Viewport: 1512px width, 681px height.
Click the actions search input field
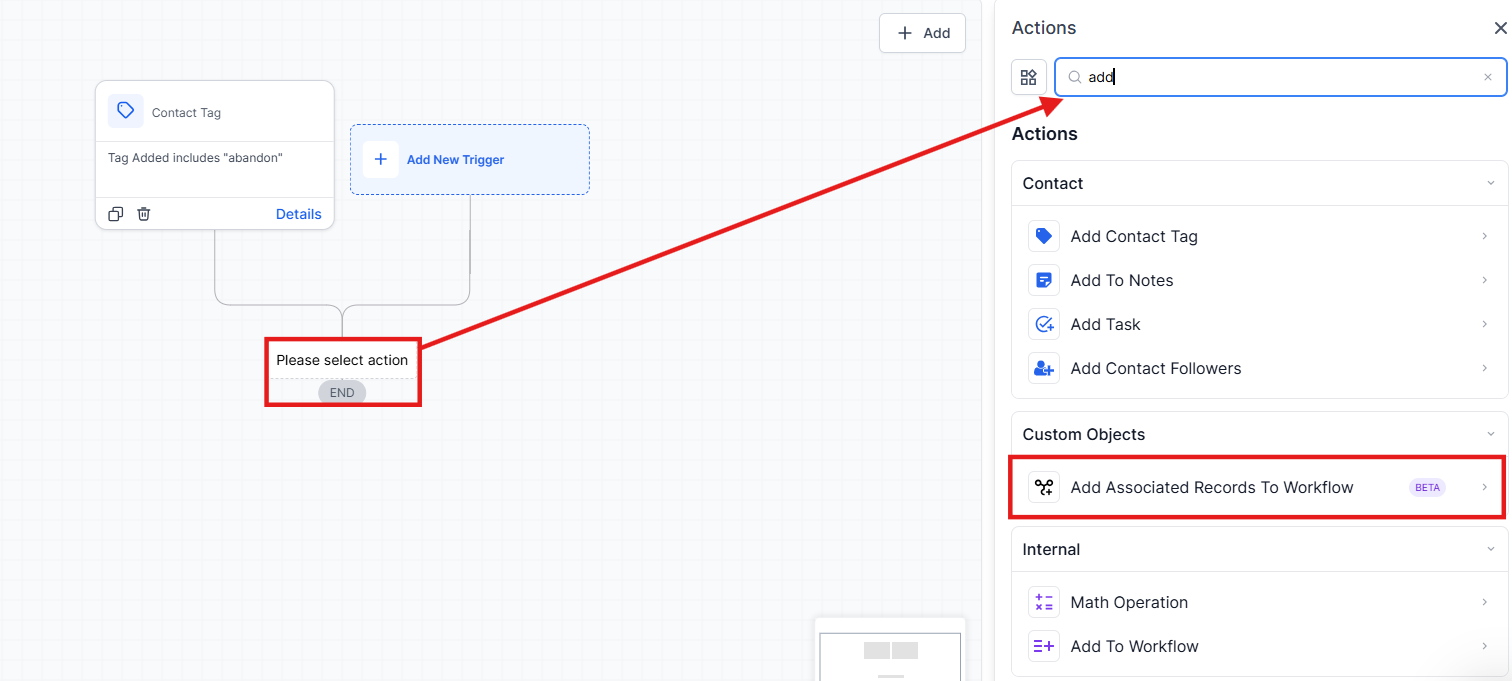pos(1280,77)
